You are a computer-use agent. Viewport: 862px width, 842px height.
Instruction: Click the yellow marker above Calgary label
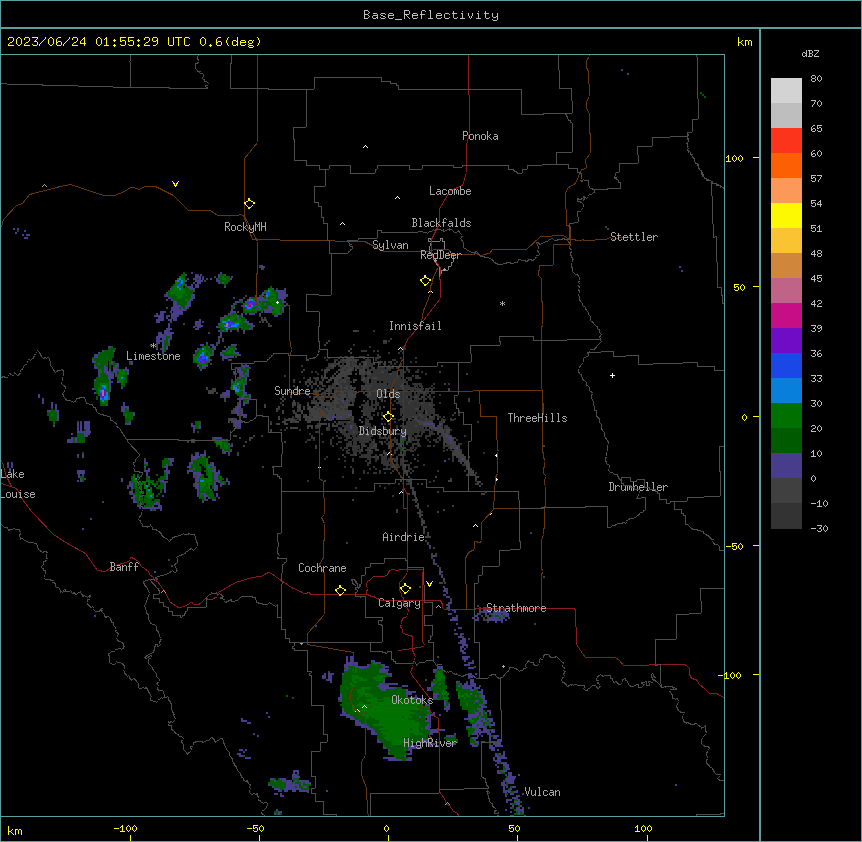pyautogui.click(x=405, y=589)
